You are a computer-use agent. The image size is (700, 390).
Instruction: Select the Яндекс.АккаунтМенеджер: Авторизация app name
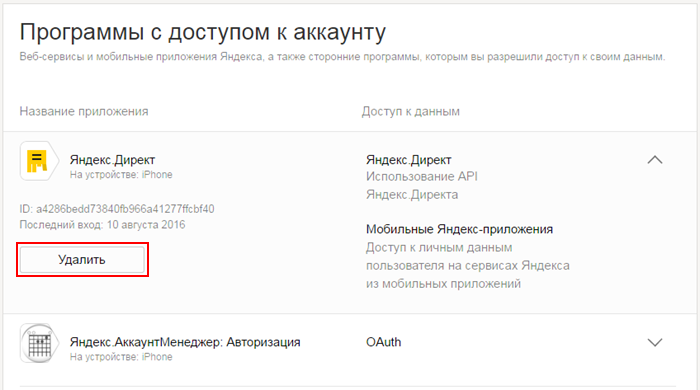(185, 342)
